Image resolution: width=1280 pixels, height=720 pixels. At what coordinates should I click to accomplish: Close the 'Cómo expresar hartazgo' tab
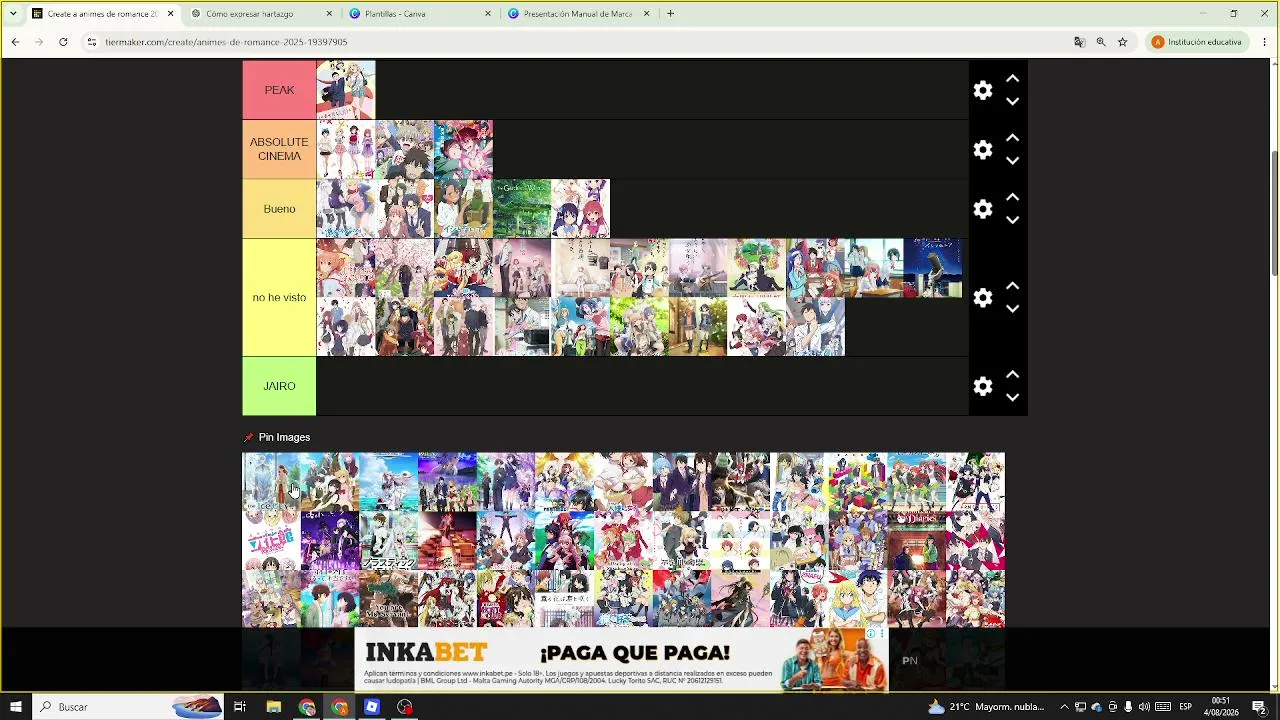tap(329, 14)
